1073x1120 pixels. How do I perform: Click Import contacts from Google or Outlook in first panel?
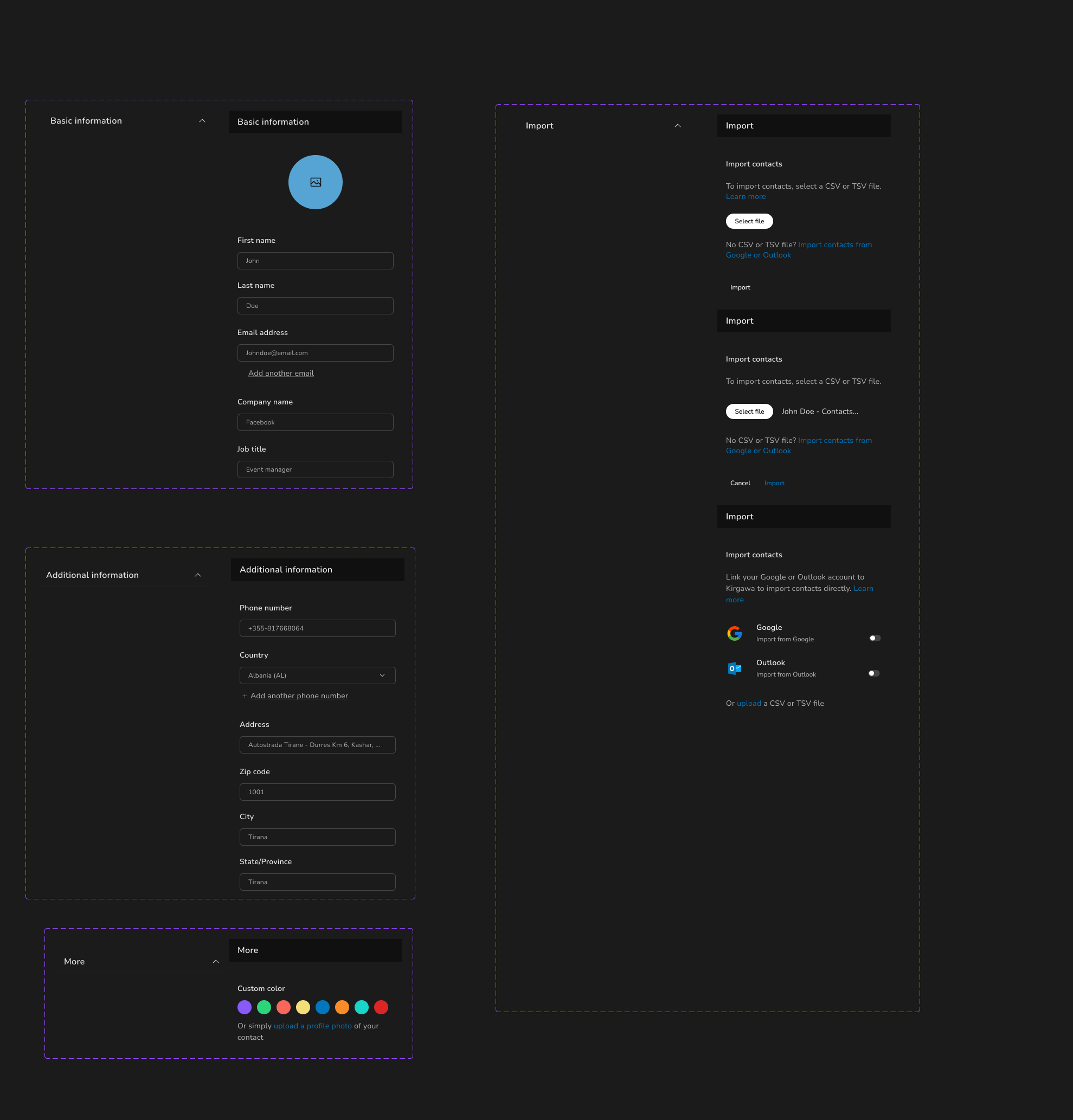(799, 250)
